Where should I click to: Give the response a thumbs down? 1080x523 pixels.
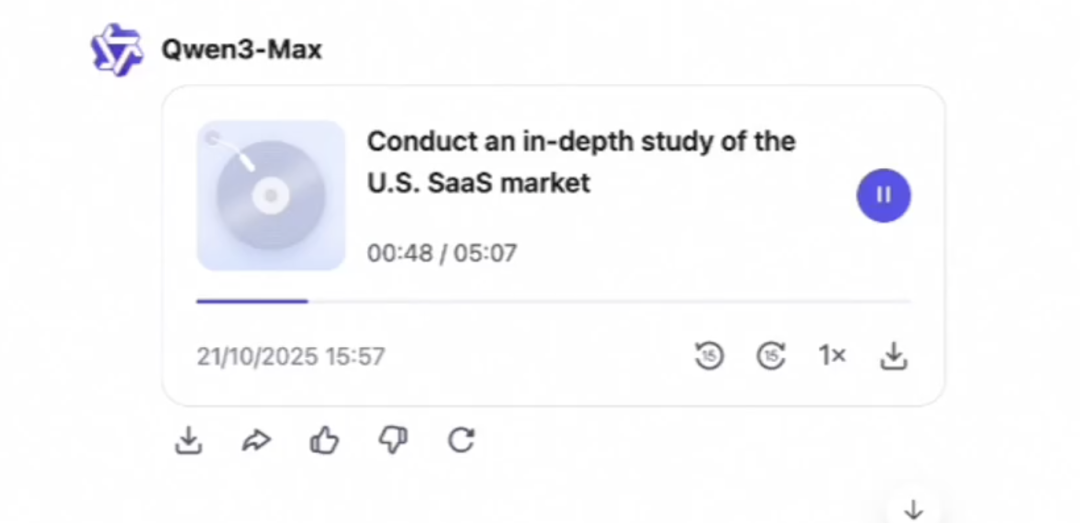393,441
